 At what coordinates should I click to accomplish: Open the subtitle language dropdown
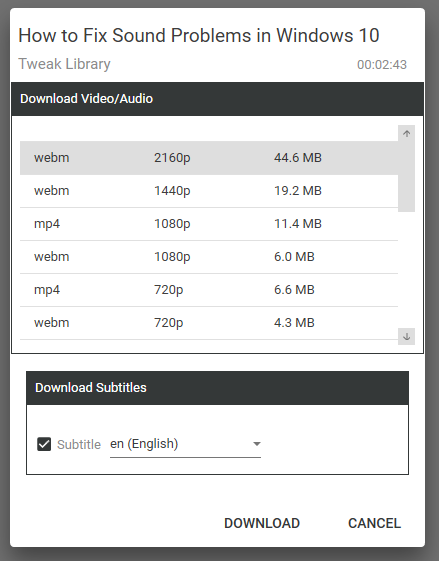[185, 444]
